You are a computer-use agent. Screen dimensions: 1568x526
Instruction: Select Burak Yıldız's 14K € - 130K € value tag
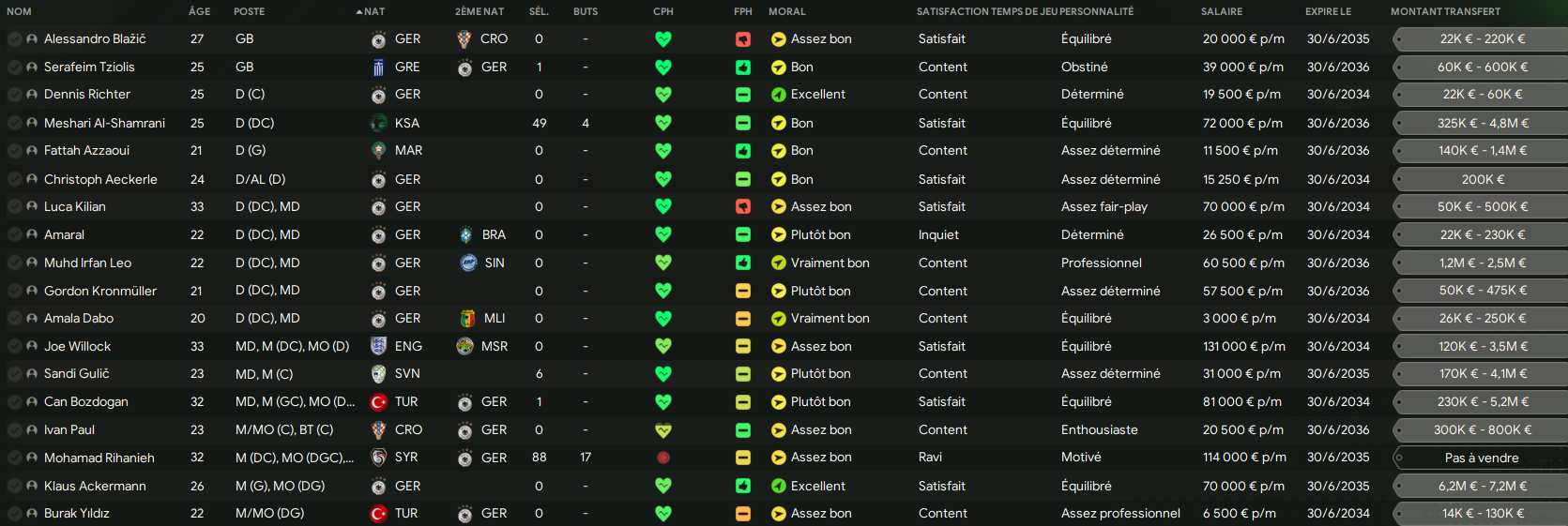click(x=1481, y=514)
